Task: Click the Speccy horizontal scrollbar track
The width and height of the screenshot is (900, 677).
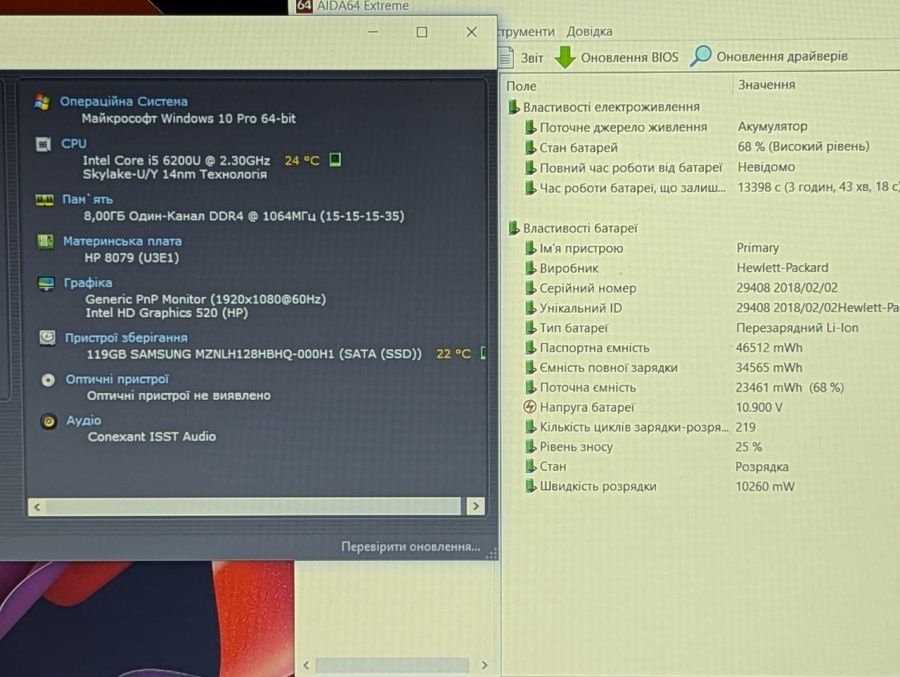Action: pyautogui.click(x=254, y=506)
